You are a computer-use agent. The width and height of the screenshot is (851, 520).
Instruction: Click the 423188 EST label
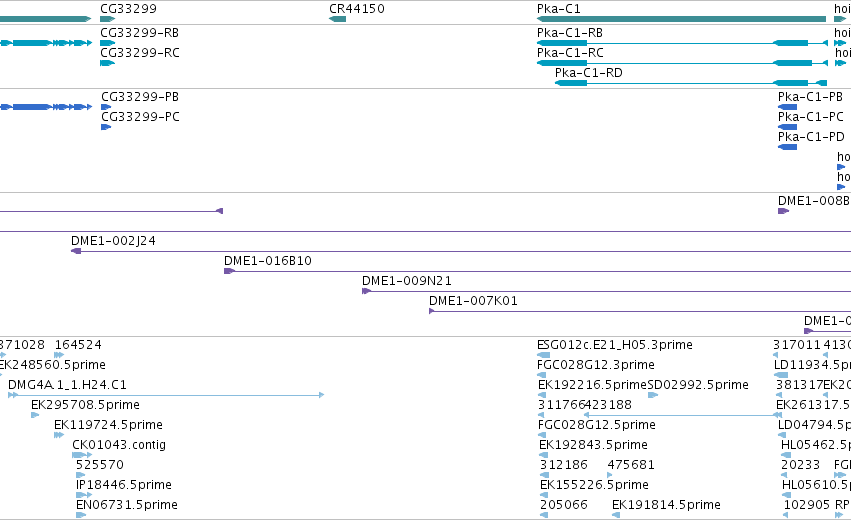click(x=608, y=405)
